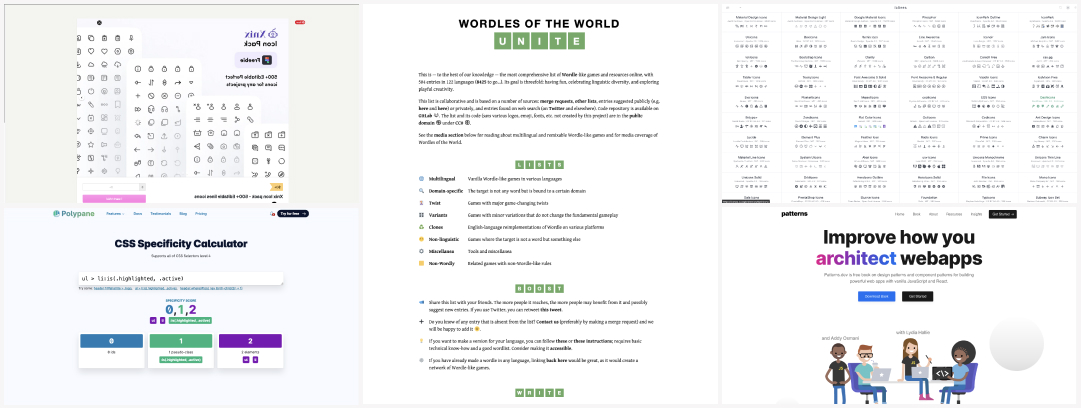Click the Get Started button in patterns navbar

[1003, 214]
